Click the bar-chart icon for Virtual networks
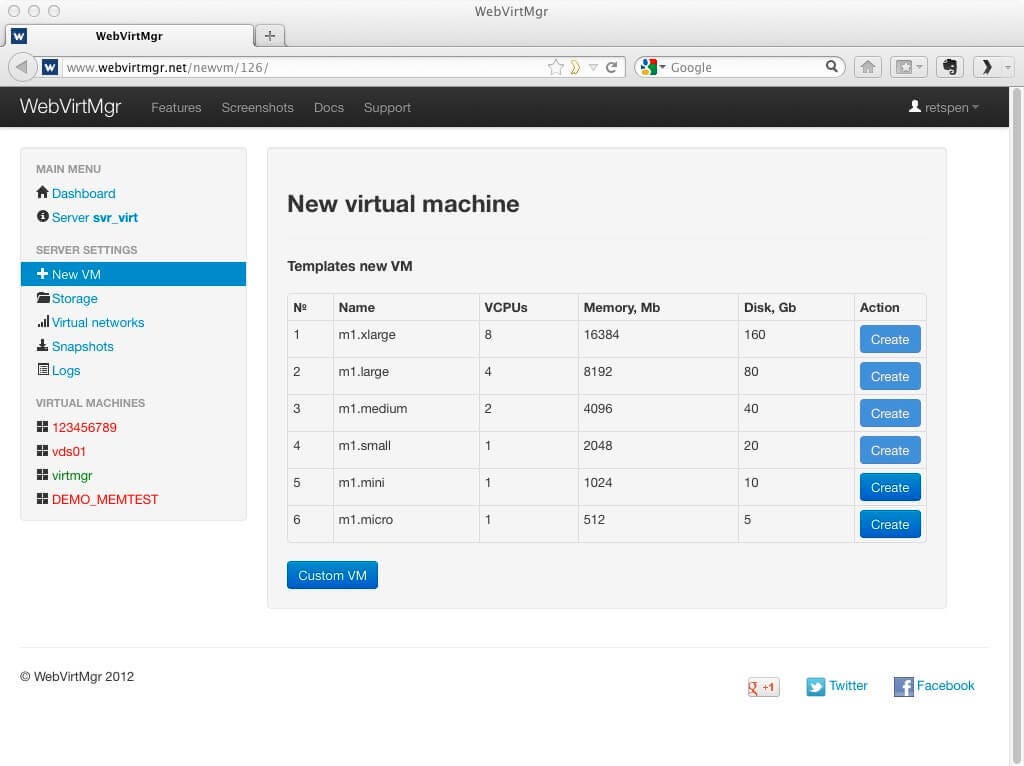This screenshot has width=1024, height=766. 44,322
